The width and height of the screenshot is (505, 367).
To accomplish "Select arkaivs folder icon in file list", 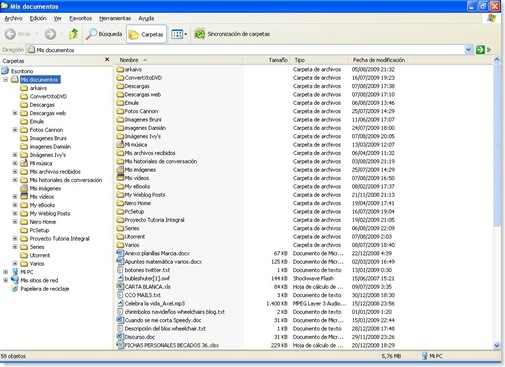I will pos(120,69).
